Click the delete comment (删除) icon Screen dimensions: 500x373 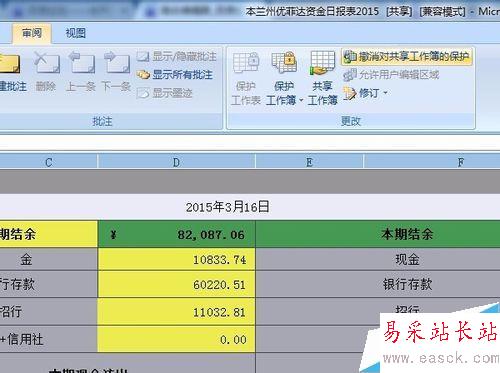[47, 63]
